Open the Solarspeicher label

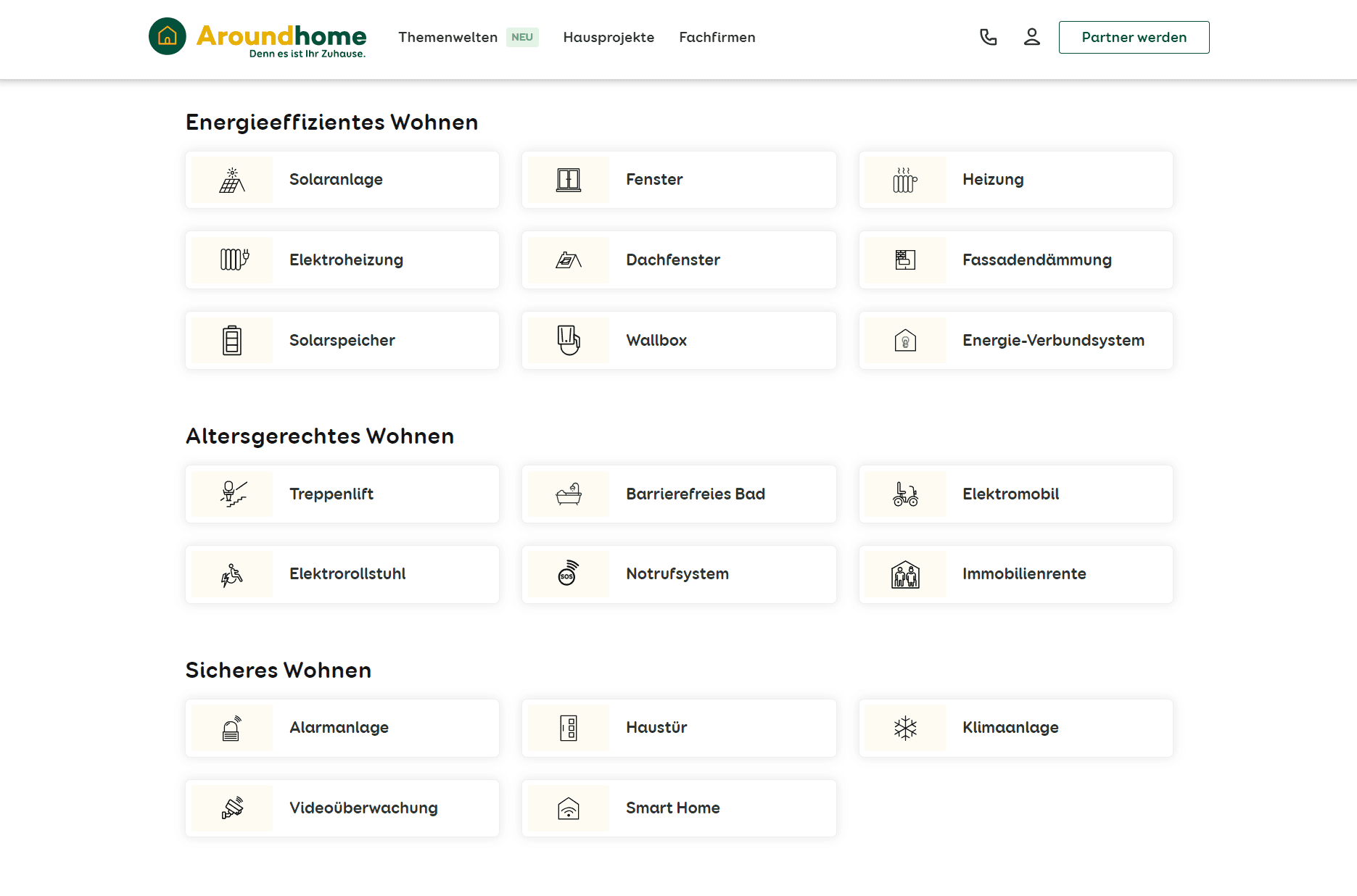(342, 341)
